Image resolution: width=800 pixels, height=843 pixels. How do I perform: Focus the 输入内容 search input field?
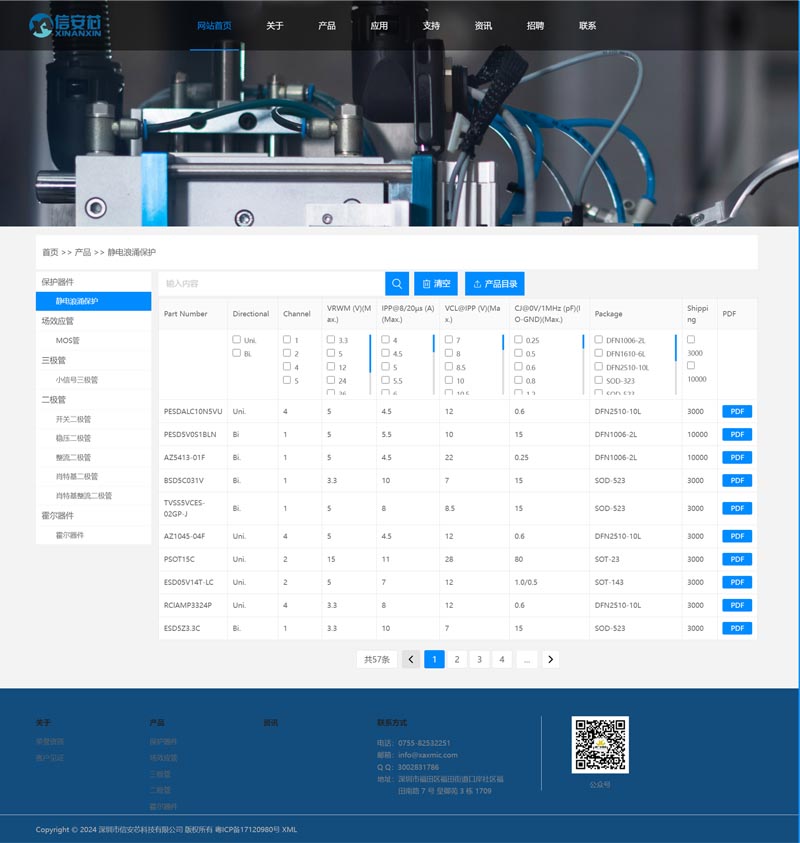[x=272, y=283]
